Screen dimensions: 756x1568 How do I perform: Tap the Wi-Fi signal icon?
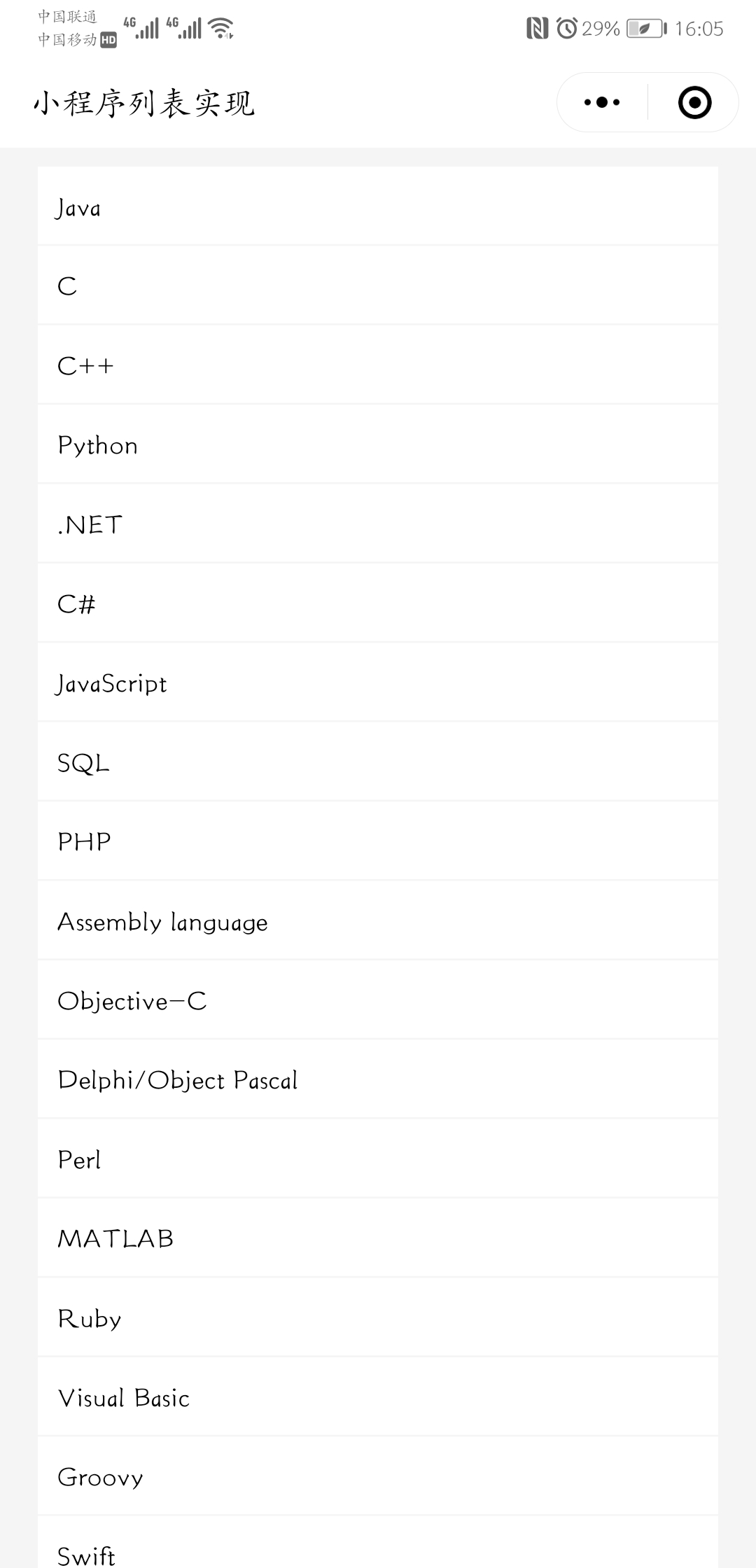[x=221, y=28]
